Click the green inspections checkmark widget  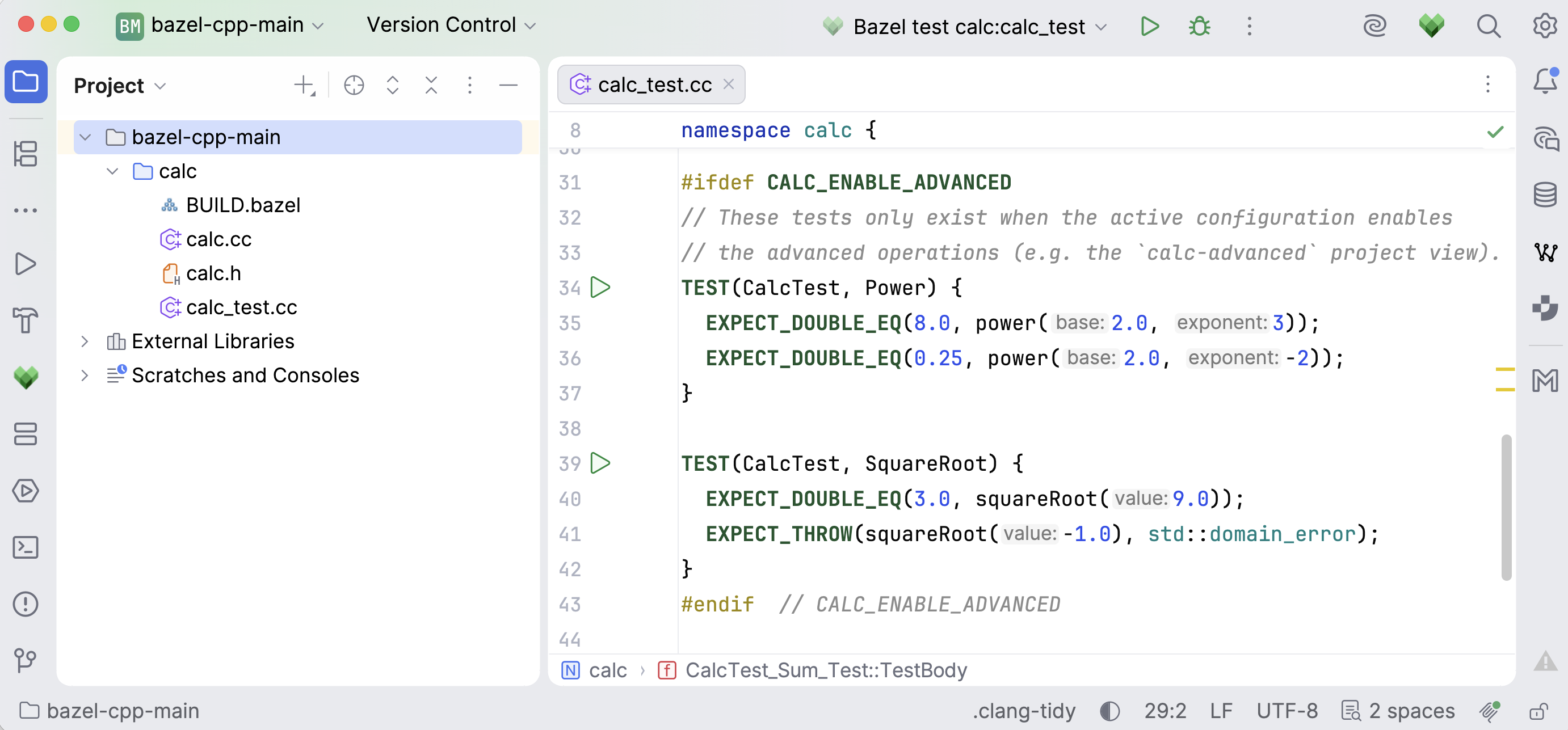[x=1495, y=132]
